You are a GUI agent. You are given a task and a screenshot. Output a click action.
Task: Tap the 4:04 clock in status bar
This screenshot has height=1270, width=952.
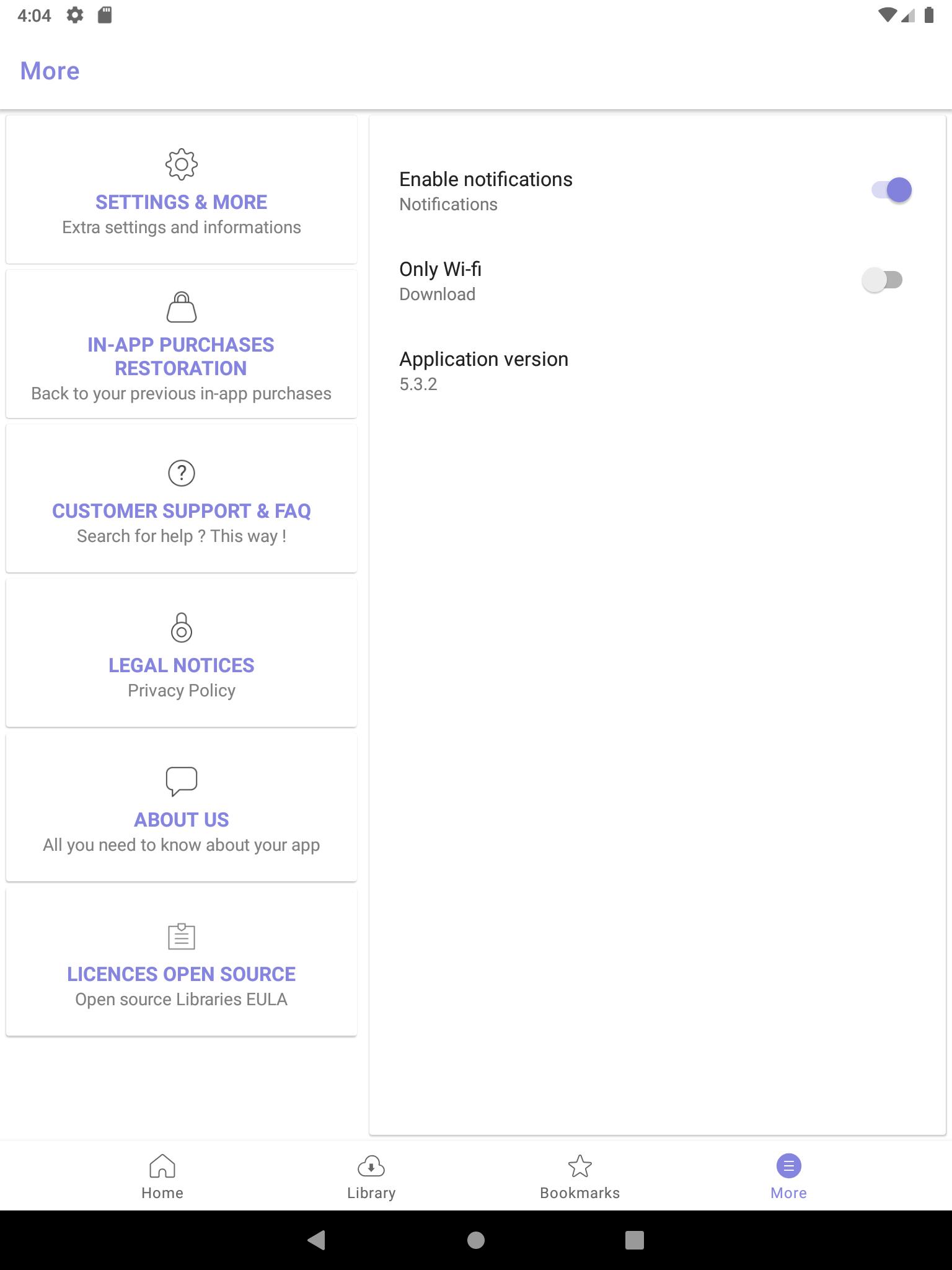[x=34, y=16]
